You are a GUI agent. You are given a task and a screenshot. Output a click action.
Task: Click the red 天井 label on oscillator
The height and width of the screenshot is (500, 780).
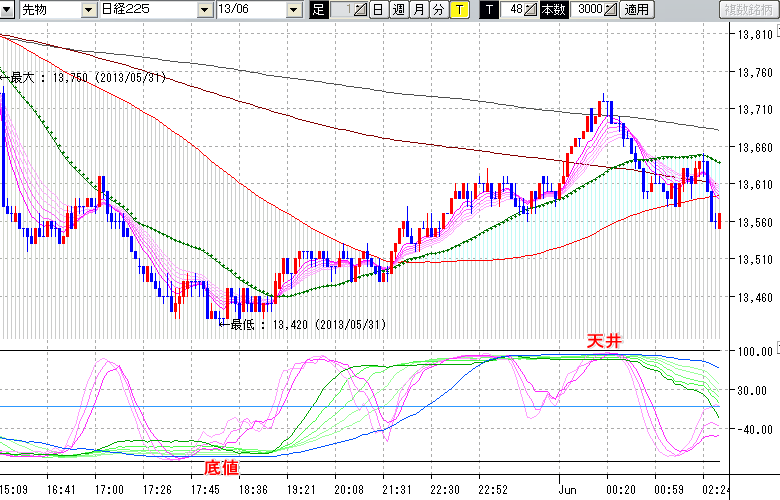click(x=603, y=342)
